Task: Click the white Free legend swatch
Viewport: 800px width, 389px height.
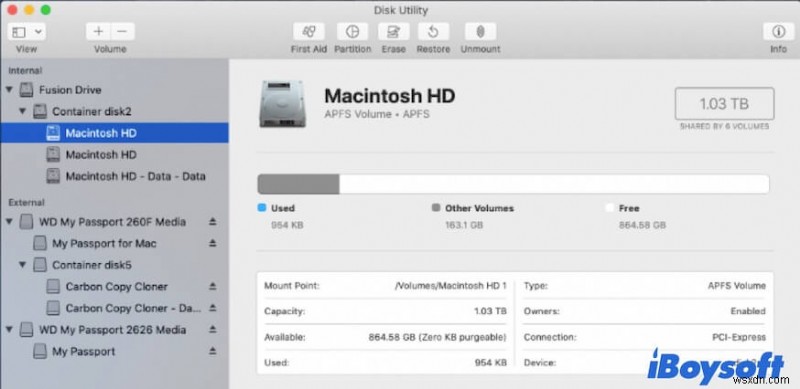Action: tap(609, 208)
